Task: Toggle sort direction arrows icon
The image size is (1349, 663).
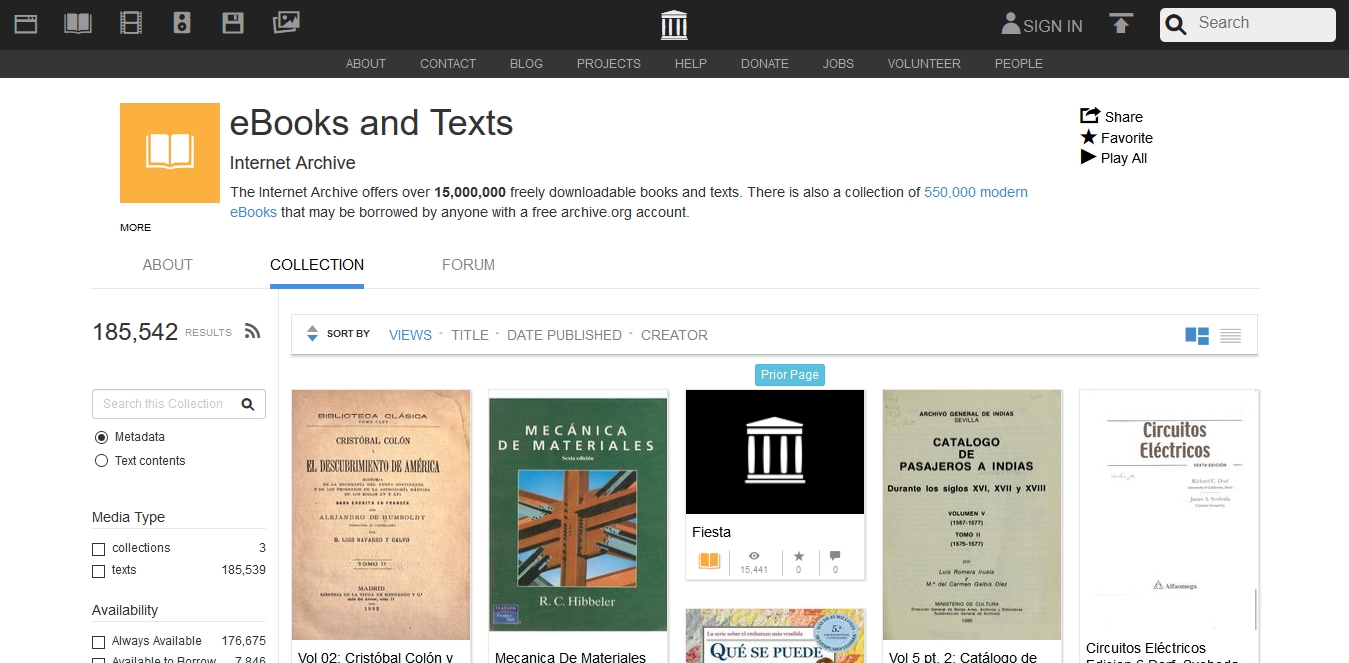Action: click(312, 334)
